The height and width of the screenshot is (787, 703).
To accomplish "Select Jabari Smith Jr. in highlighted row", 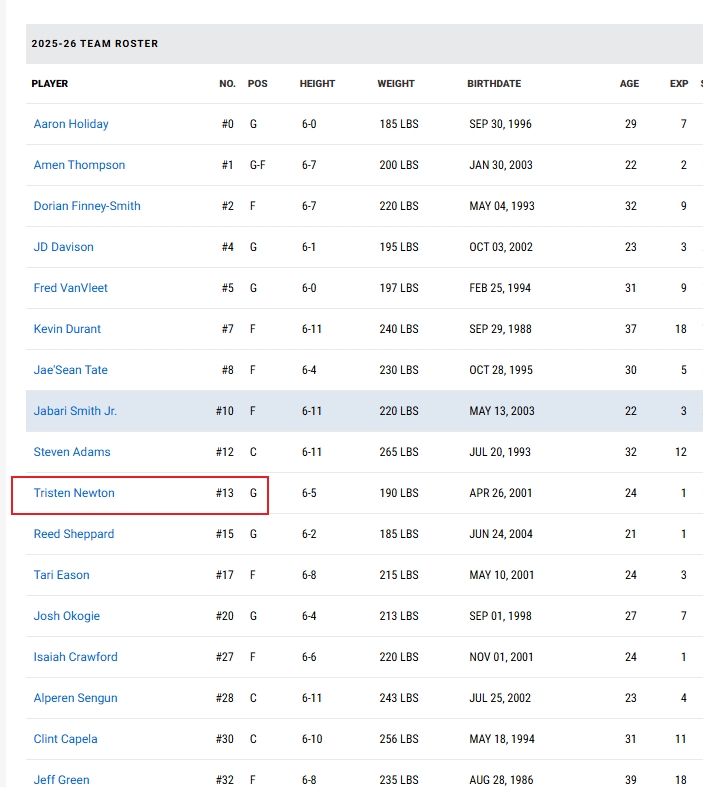I will click(75, 411).
